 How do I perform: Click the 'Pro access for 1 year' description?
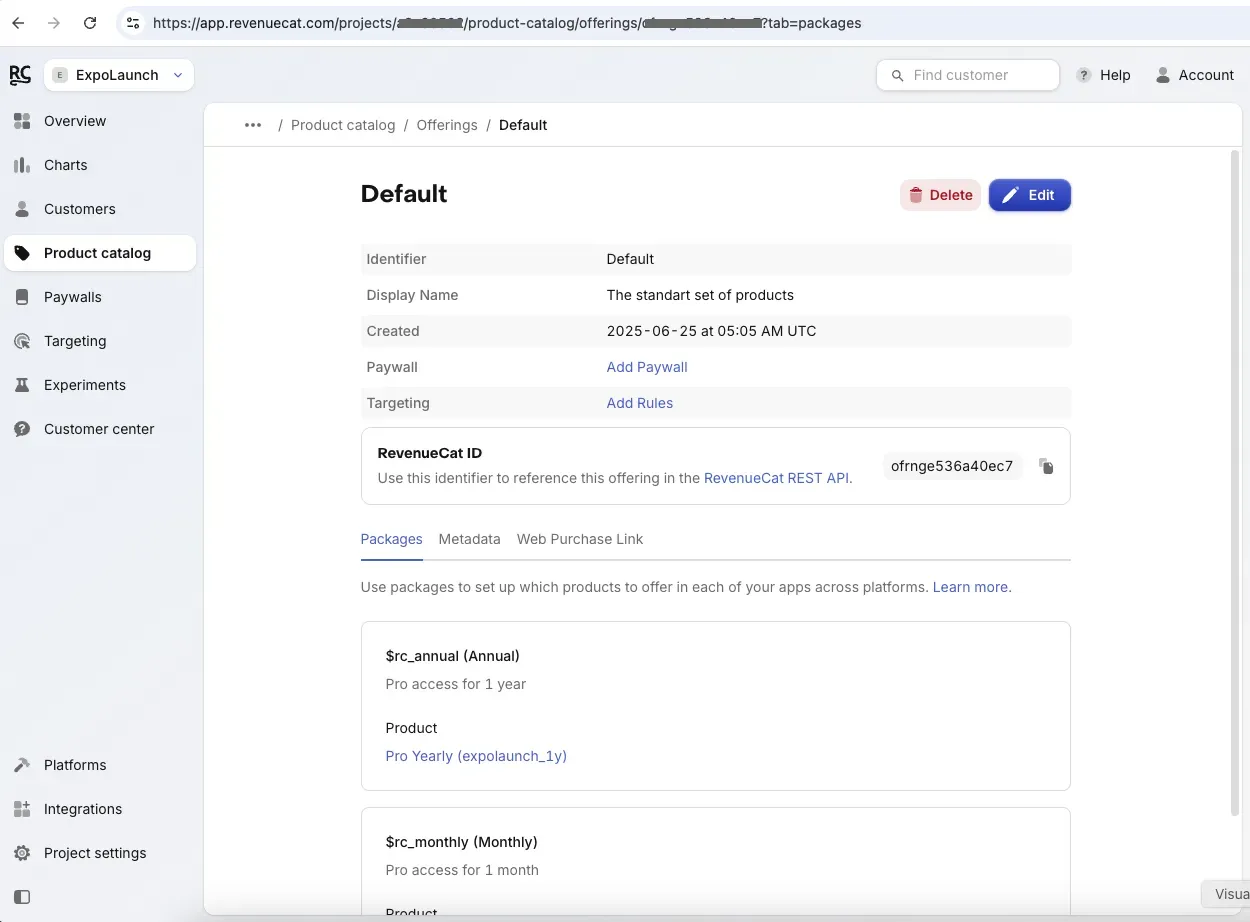point(456,684)
